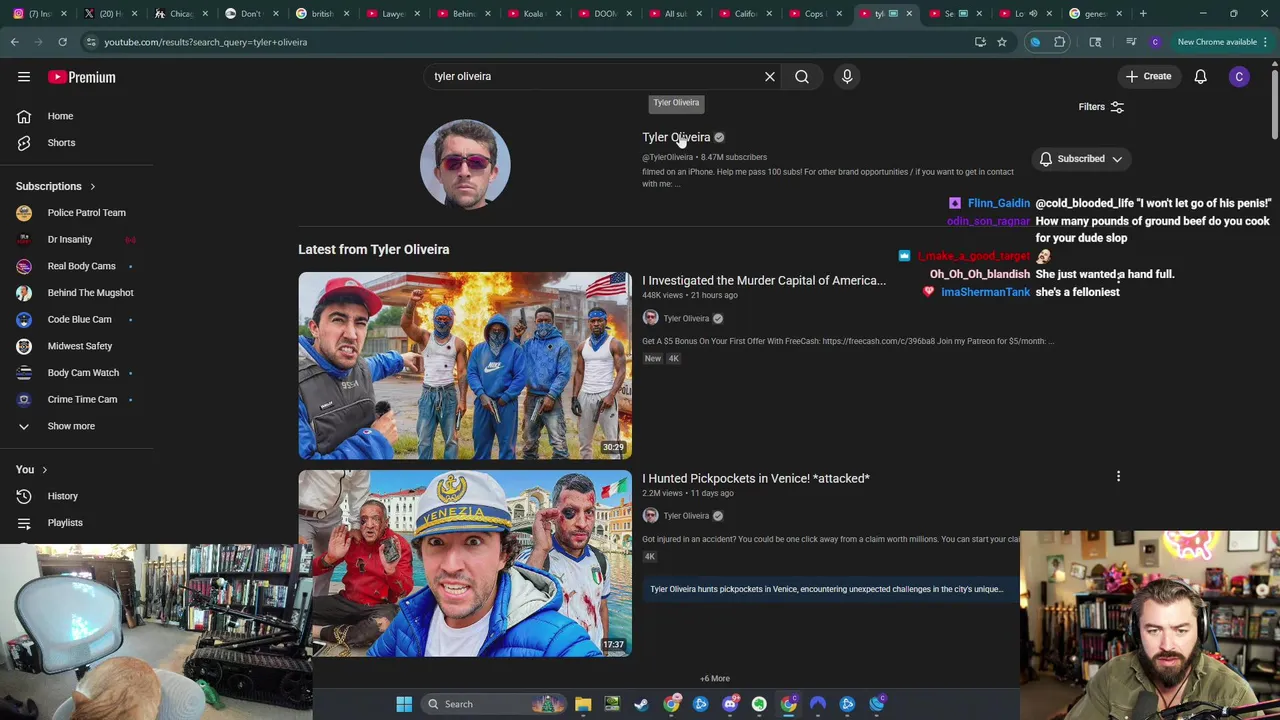Viewport: 1280px width, 720px height.
Task: Open Chrome extensions puzzle icon
Action: tap(1060, 42)
